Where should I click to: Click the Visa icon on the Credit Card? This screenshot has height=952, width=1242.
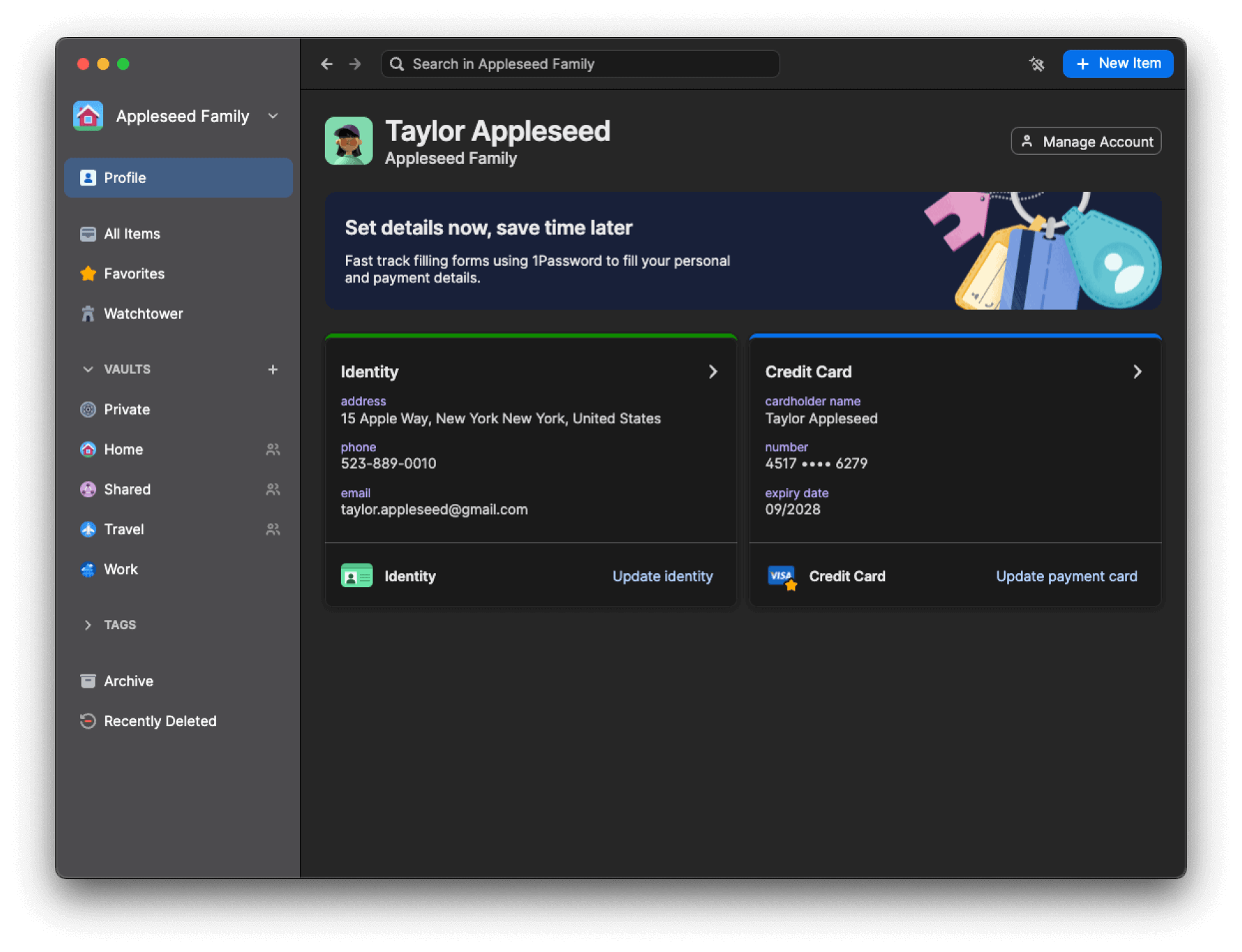[x=781, y=575]
